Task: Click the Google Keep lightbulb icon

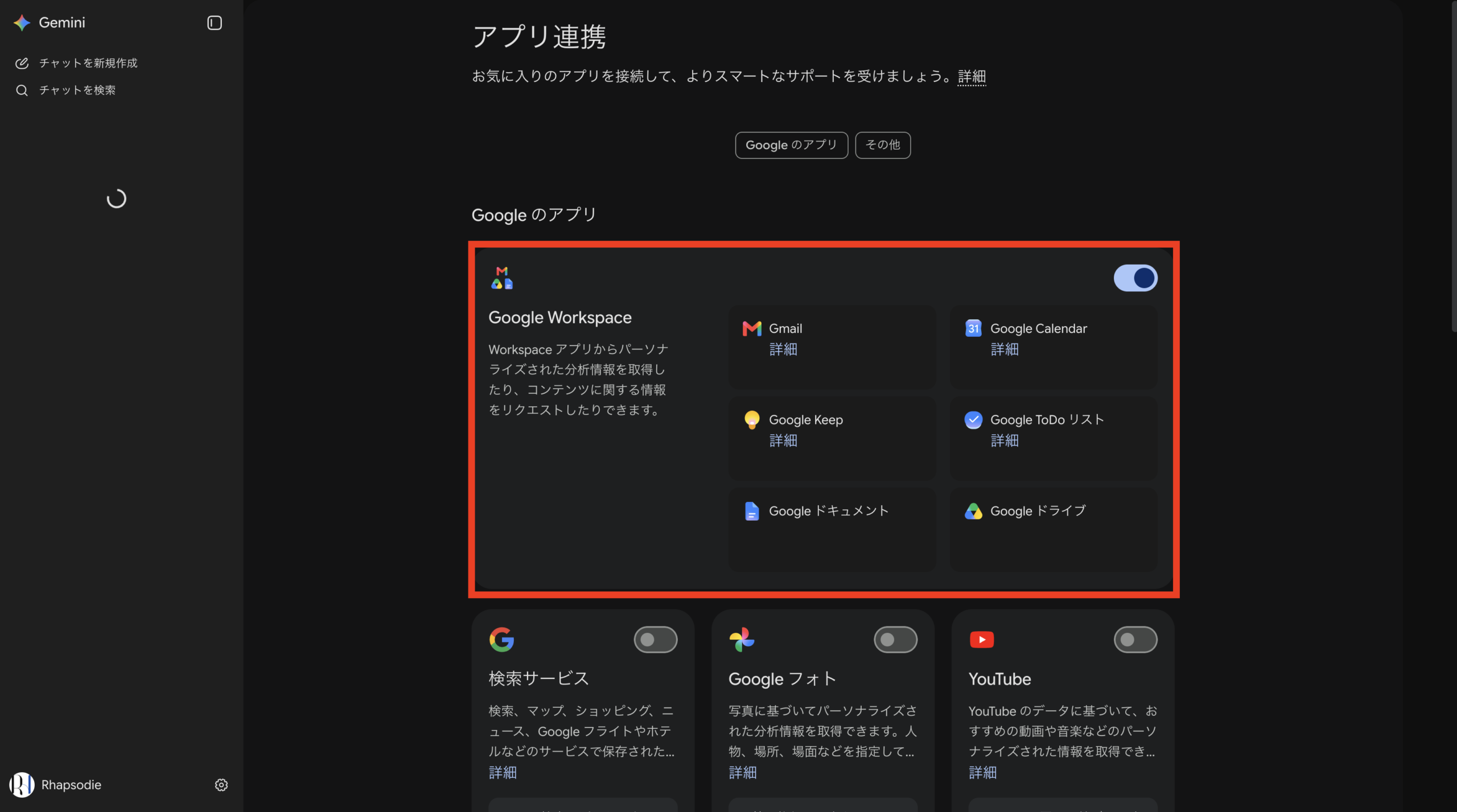Action: click(x=752, y=420)
